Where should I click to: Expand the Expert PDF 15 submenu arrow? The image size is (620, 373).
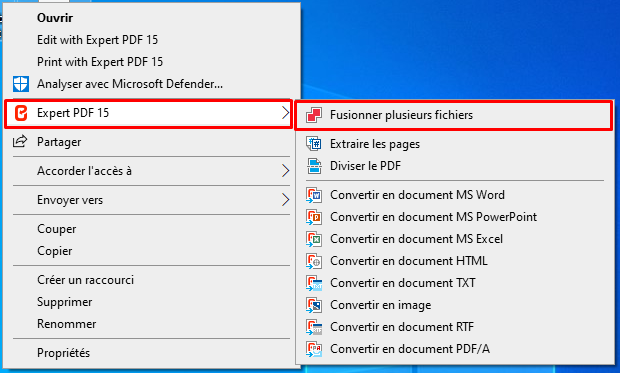tap(285, 113)
